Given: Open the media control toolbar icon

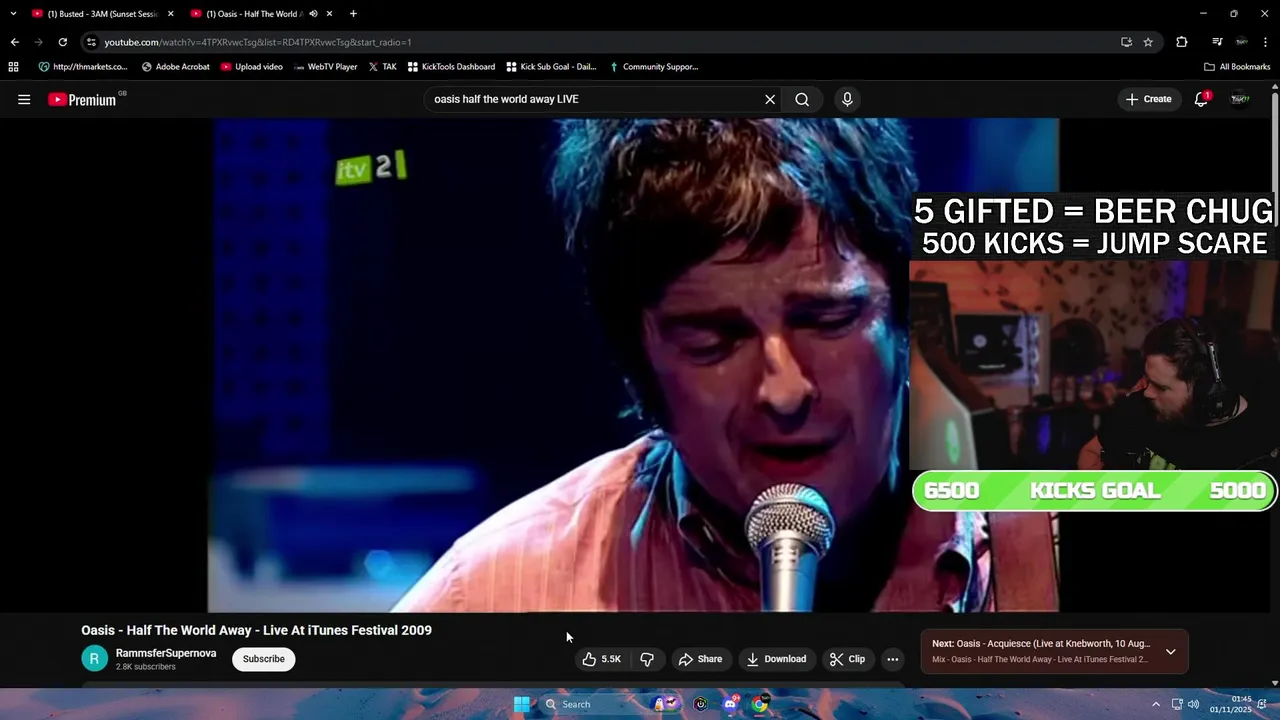Looking at the screenshot, I should 1217,42.
